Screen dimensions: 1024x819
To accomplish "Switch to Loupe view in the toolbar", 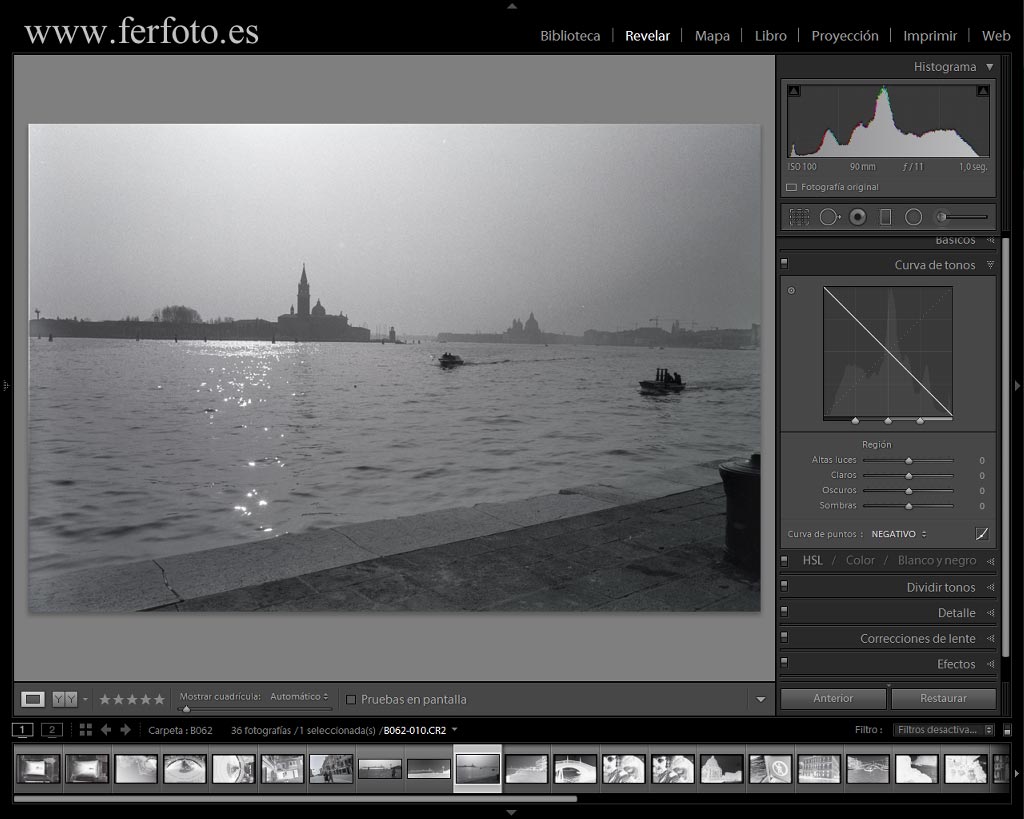I will [x=33, y=699].
